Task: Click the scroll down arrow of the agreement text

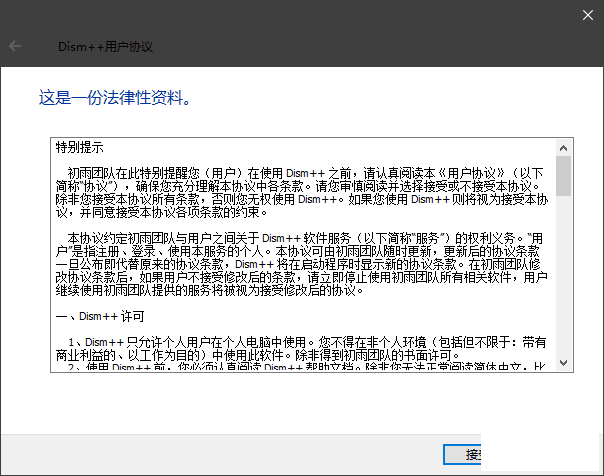Action: [x=563, y=363]
